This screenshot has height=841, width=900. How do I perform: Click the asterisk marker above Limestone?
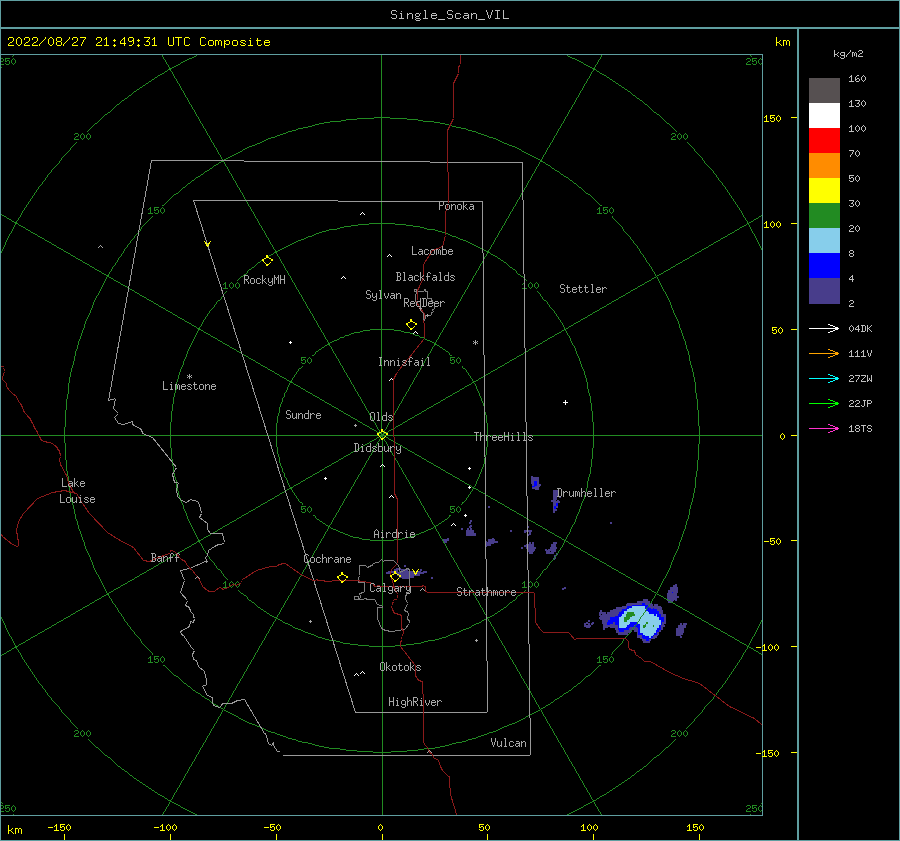(189, 377)
